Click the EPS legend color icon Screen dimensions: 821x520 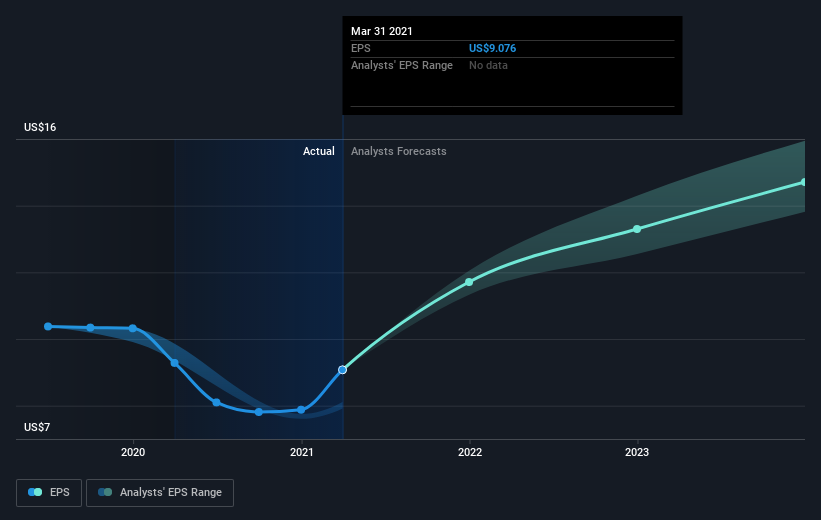pos(35,492)
